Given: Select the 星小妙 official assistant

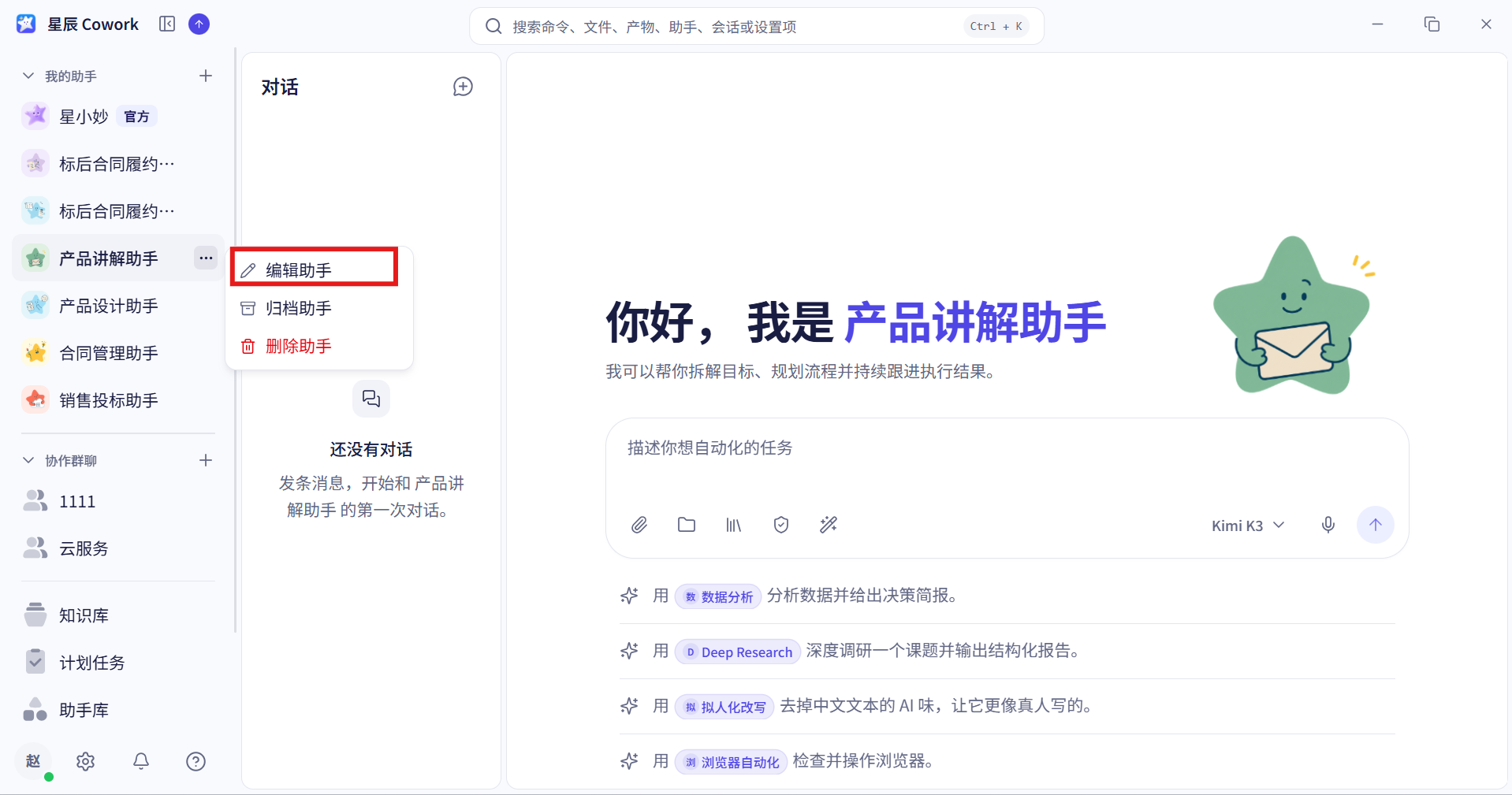Looking at the screenshot, I should tap(118, 117).
